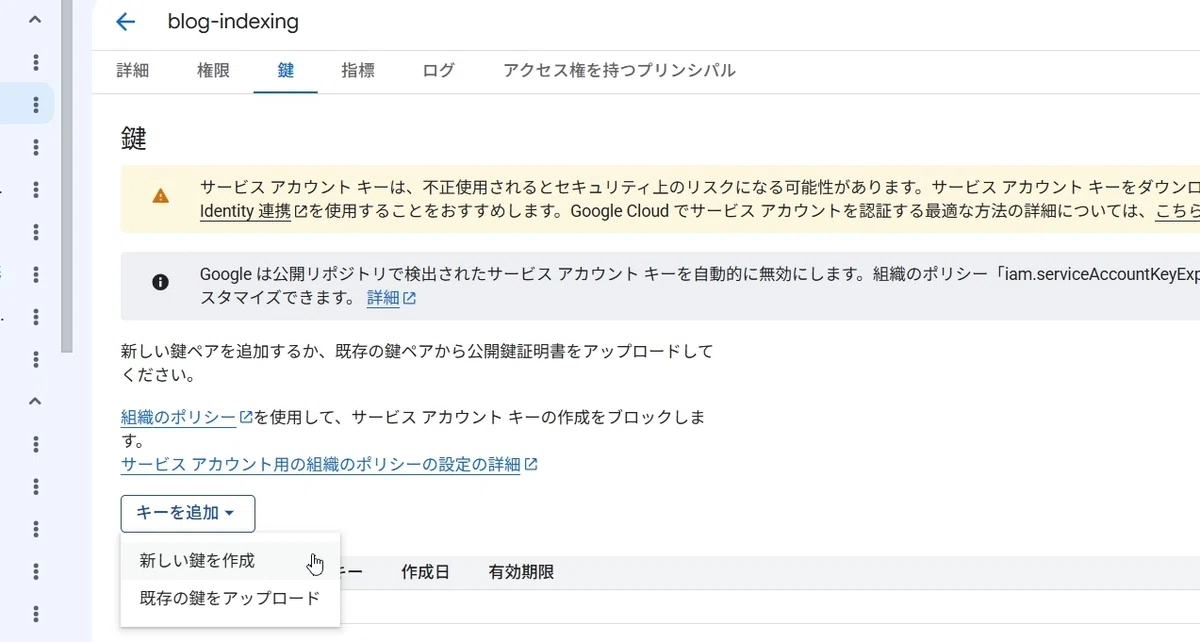1200x642 pixels.
Task: Open the アクセス権を持つプリンシパル tab
Action: [619, 70]
